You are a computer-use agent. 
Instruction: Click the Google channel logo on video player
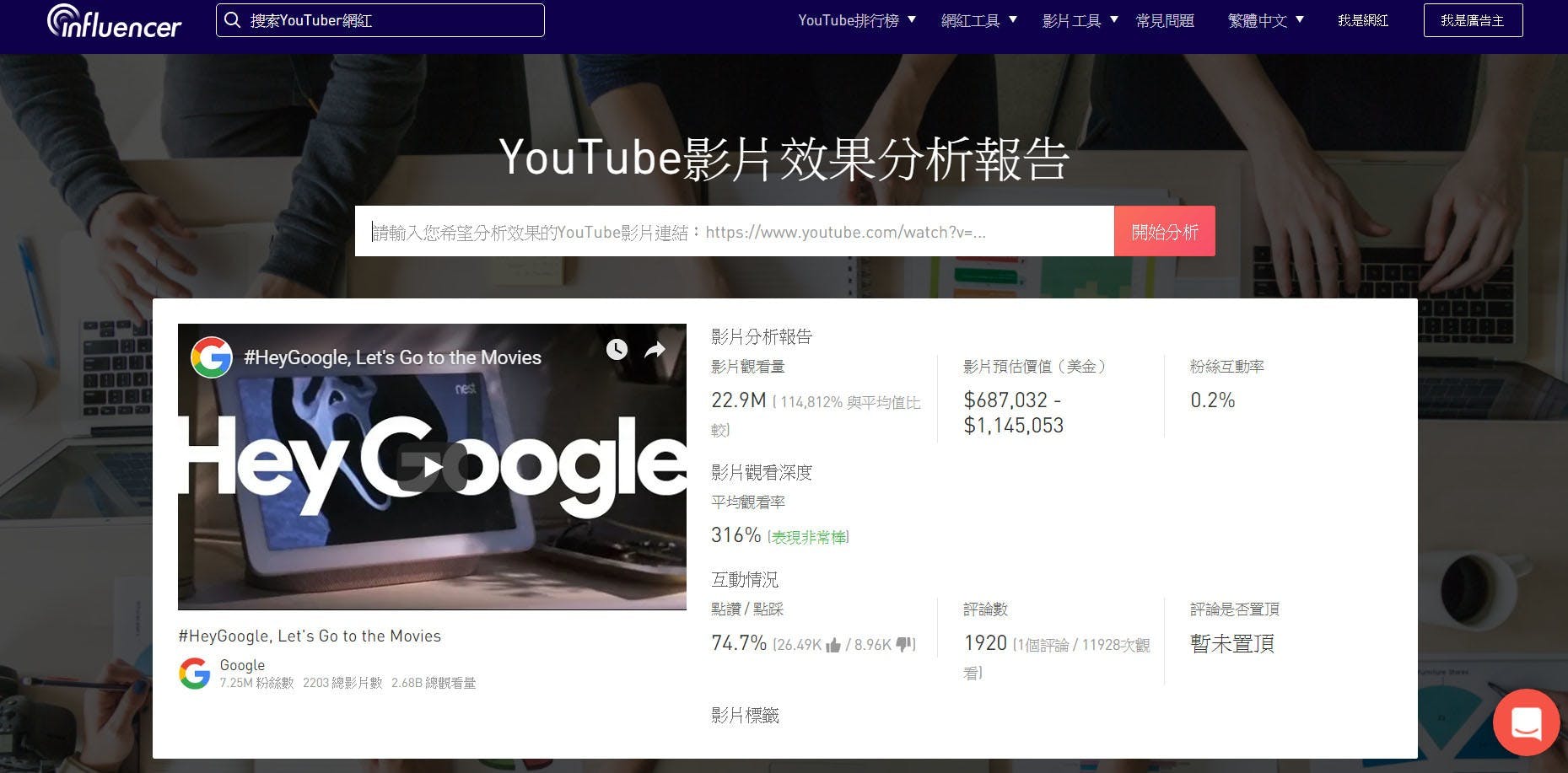[212, 357]
